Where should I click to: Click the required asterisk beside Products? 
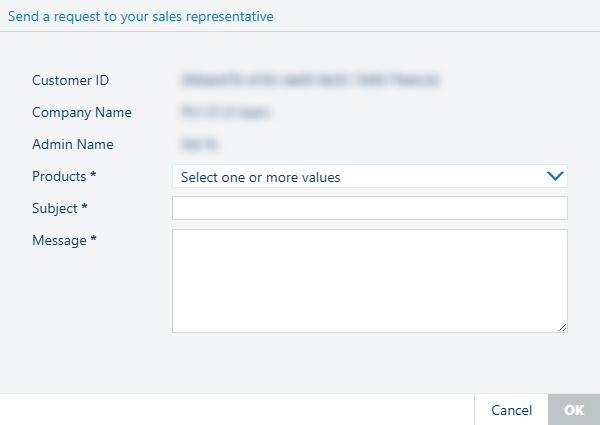click(x=93, y=176)
